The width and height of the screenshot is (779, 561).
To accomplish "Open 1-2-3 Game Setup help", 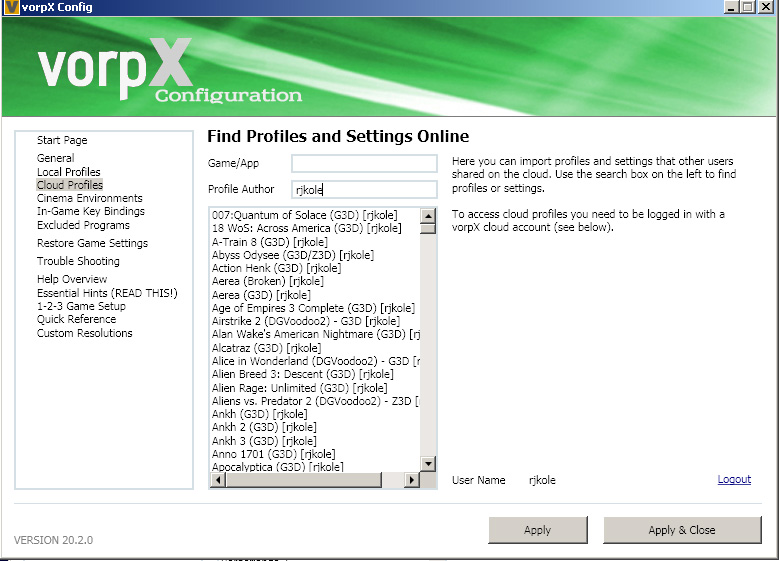I will (x=81, y=306).
